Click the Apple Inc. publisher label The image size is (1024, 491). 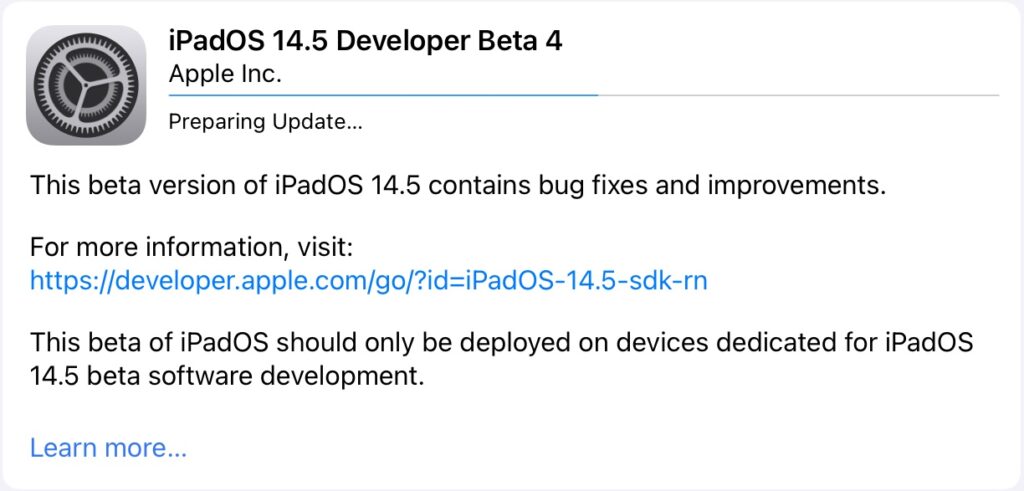coord(225,73)
